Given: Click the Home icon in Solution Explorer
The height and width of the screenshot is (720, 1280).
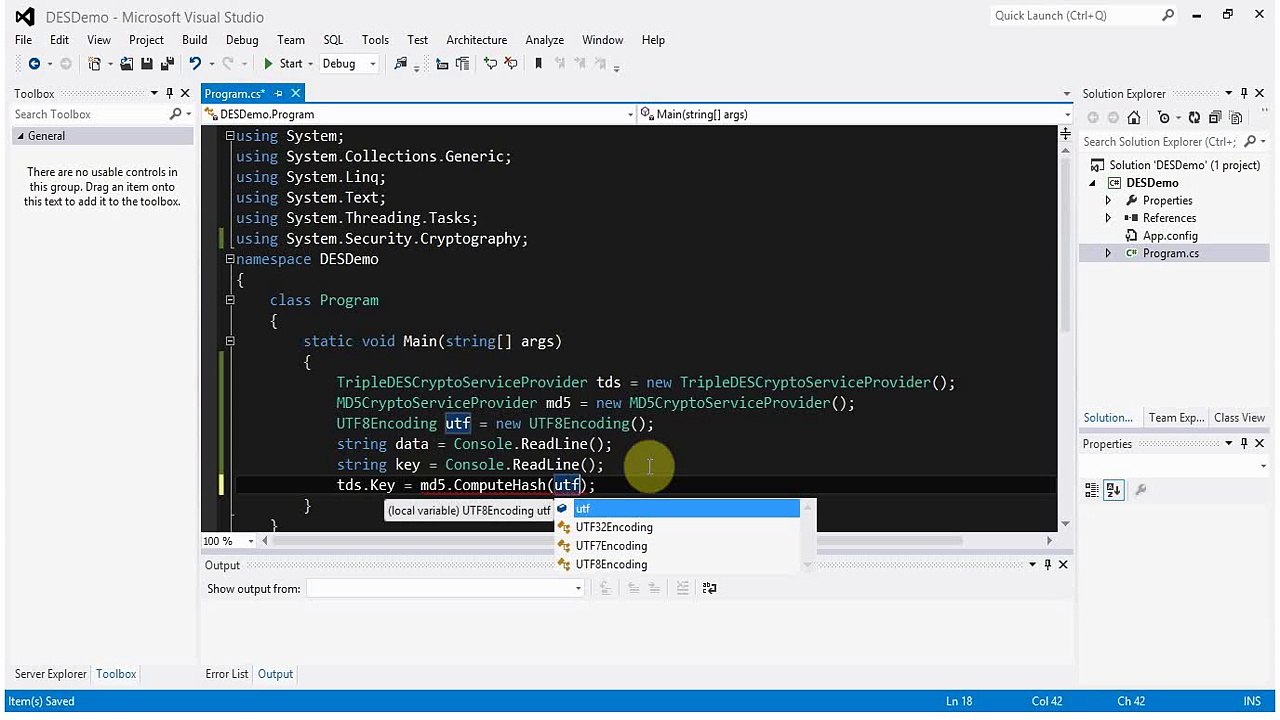Looking at the screenshot, I should coord(1135,118).
